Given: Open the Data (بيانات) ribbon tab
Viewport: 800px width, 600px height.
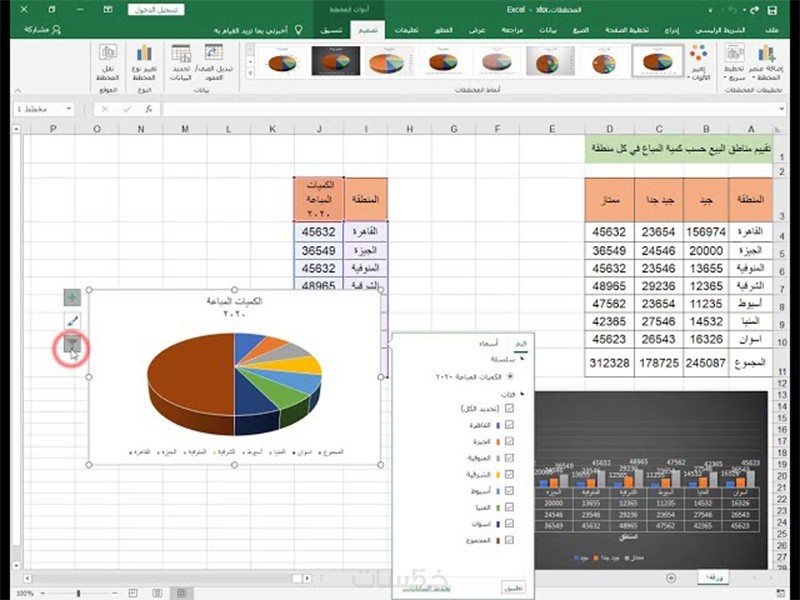Looking at the screenshot, I should click(x=548, y=30).
